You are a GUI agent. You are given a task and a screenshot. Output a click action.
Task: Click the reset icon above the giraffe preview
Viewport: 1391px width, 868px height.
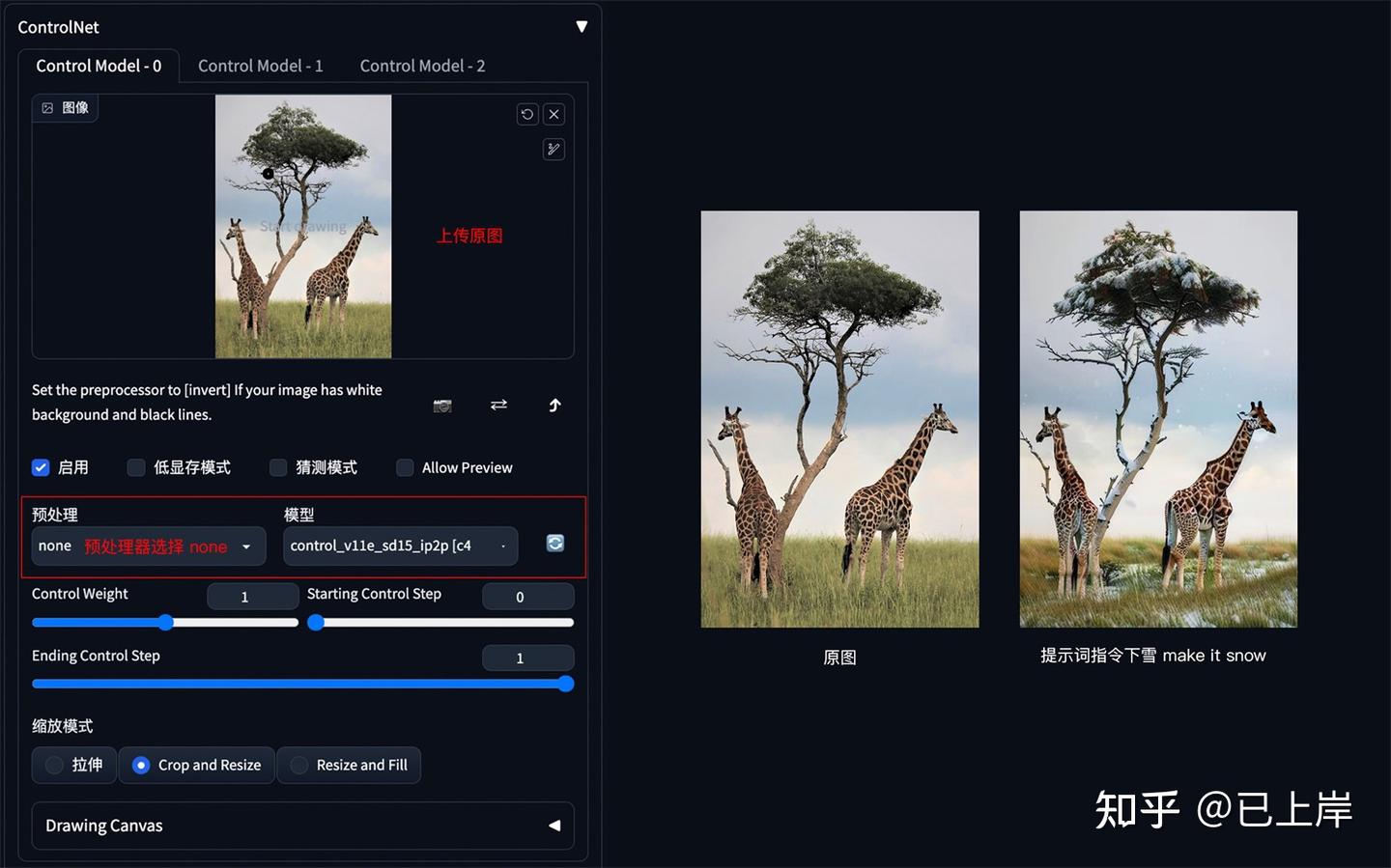527,114
